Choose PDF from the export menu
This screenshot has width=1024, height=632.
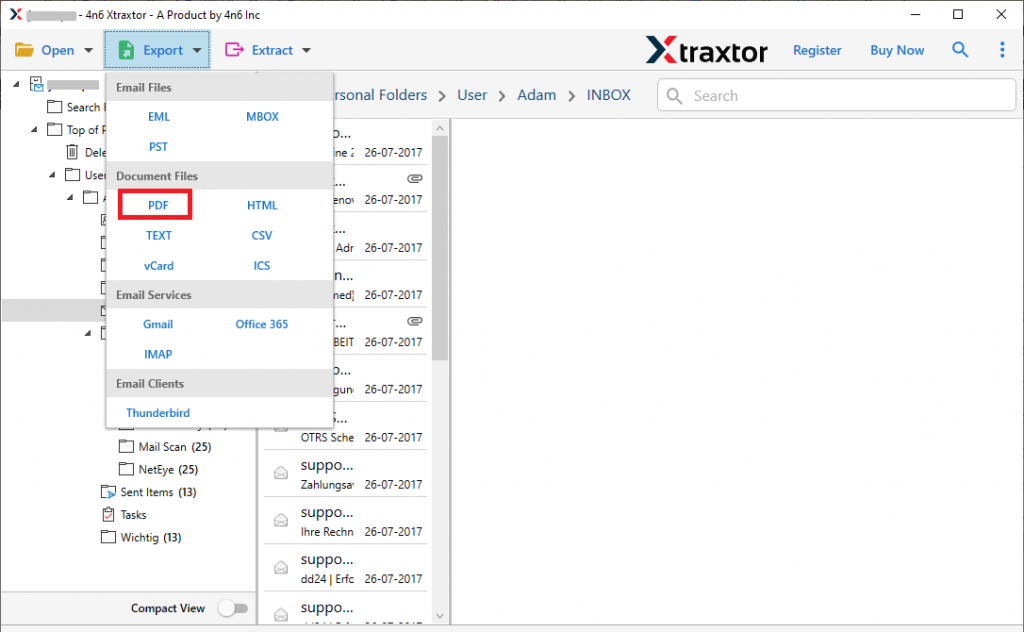pyautogui.click(x=157, y=205)
